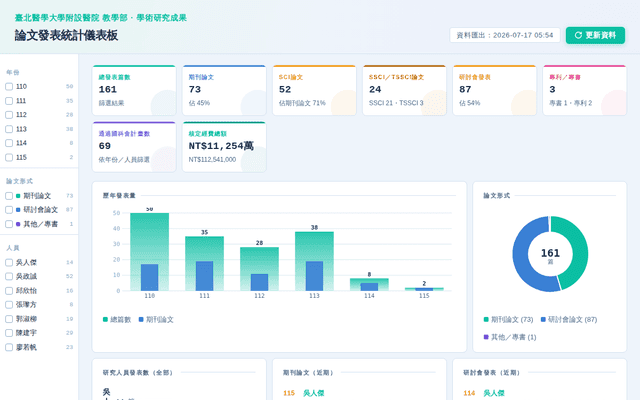
Task: Toggle the year 115 checkbox
Action: [x=9, y=157]
